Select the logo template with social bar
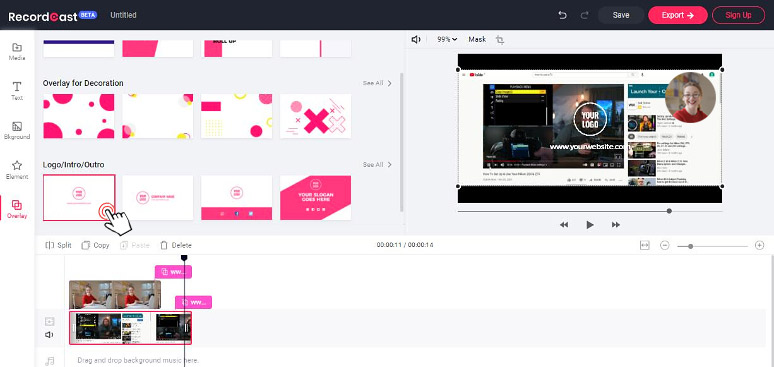The image size is (774, 367). [236, 198]
